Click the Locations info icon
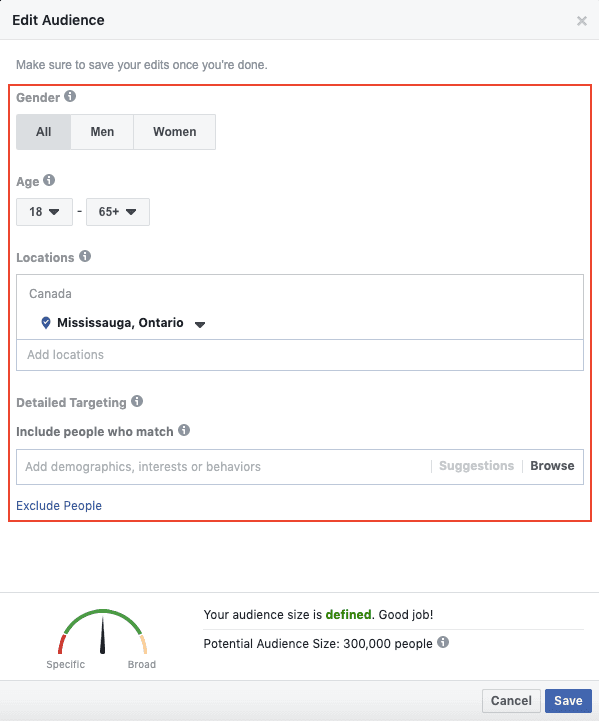599x721 pixels. click(85, 256)
